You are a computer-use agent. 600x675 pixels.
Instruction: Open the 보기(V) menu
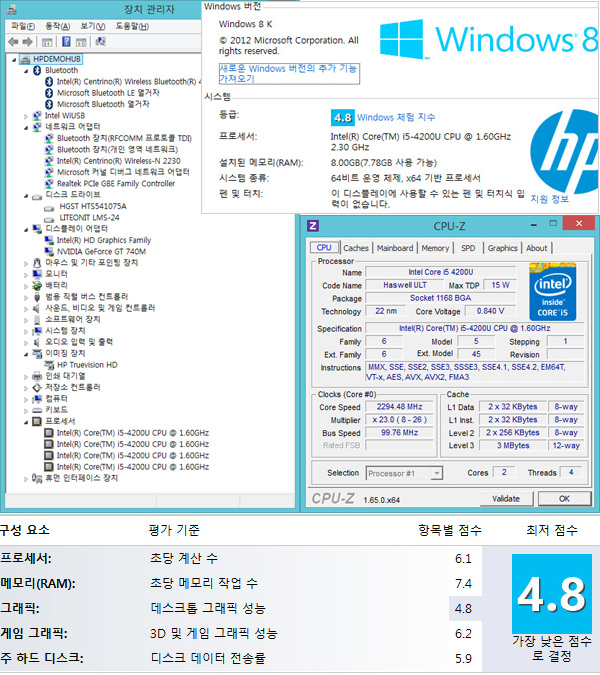[x=93, y=26]
